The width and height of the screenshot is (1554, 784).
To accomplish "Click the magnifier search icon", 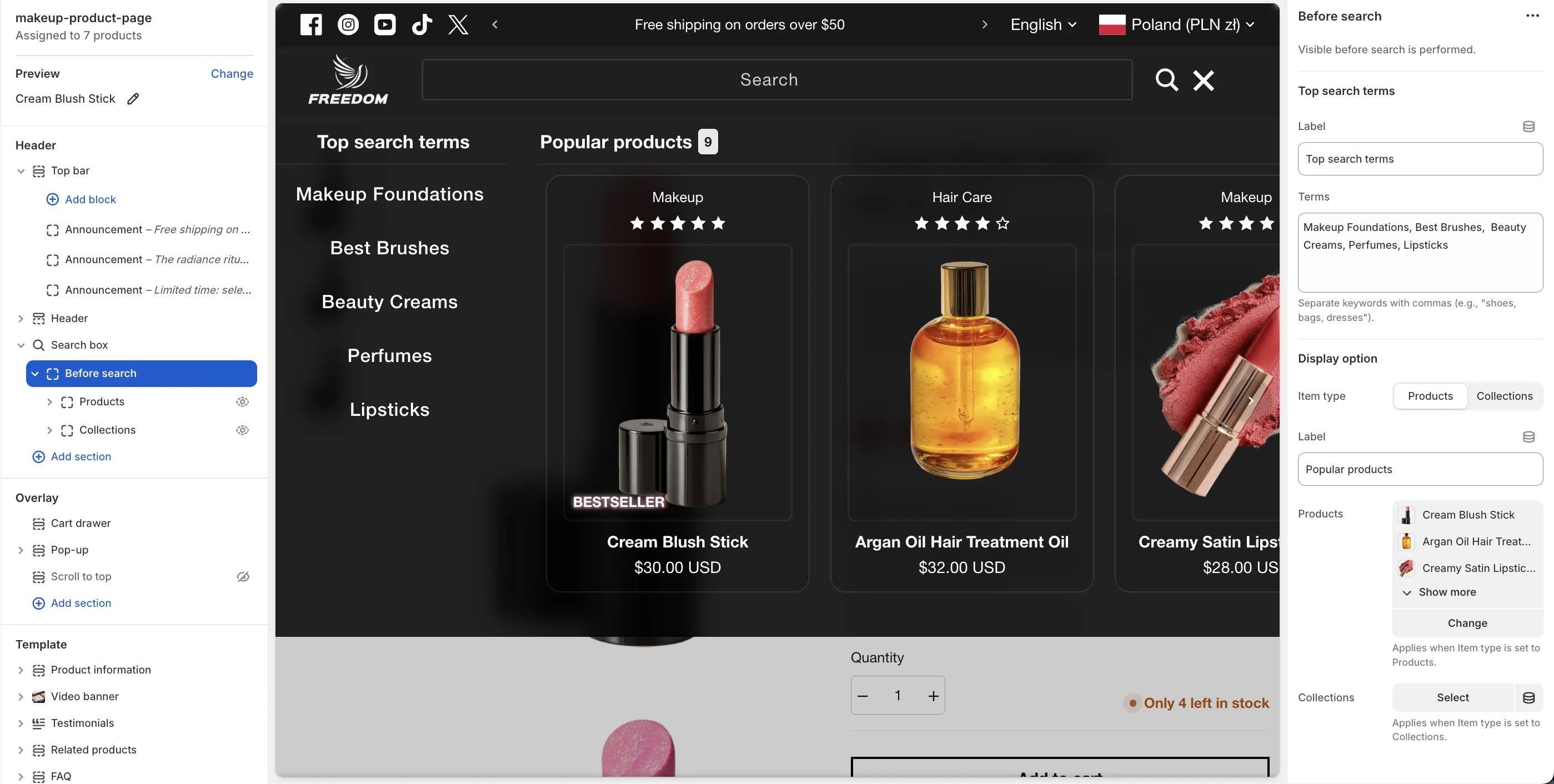I will 1166,79.
